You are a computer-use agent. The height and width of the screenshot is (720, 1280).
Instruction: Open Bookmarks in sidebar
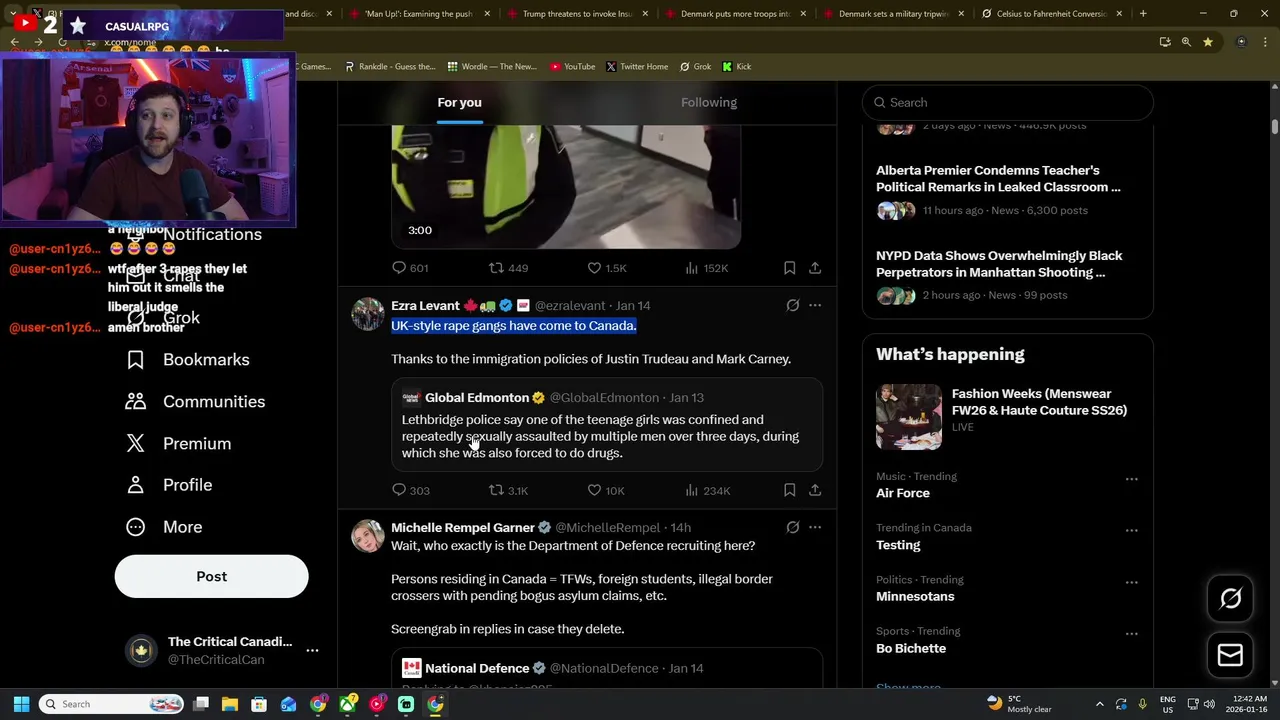[x=187, y=360]
